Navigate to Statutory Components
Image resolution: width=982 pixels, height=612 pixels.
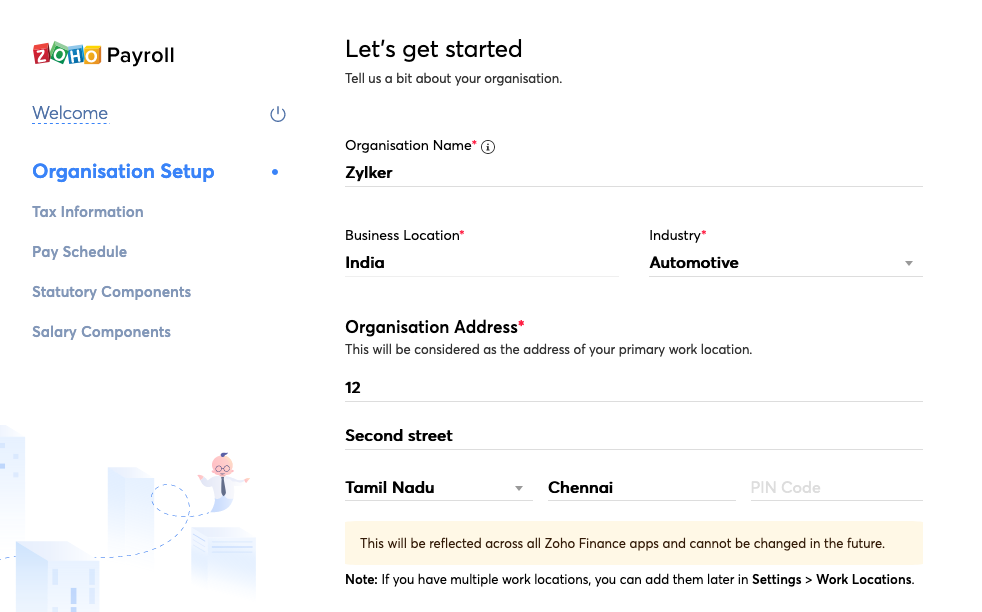tap(111, 292)
